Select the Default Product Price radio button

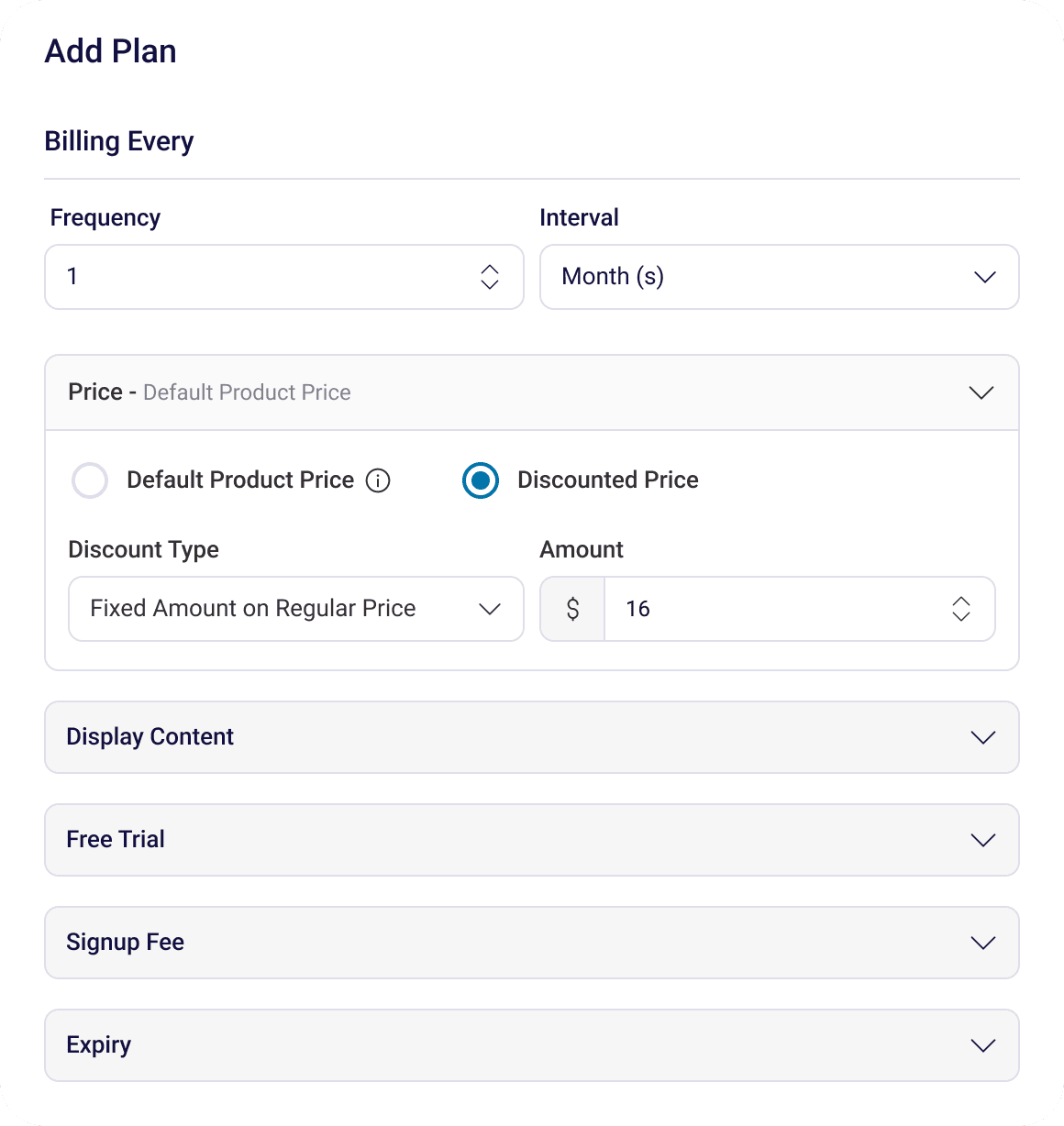[90, 480]
